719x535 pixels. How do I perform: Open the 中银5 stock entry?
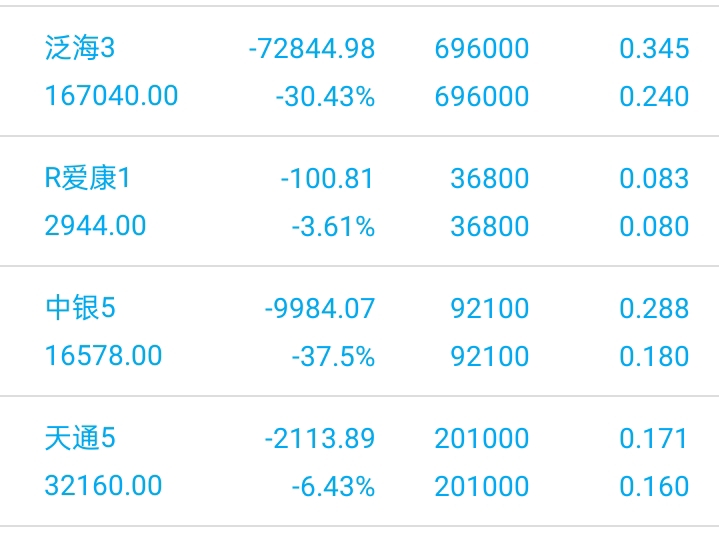[x=360, y=331]
